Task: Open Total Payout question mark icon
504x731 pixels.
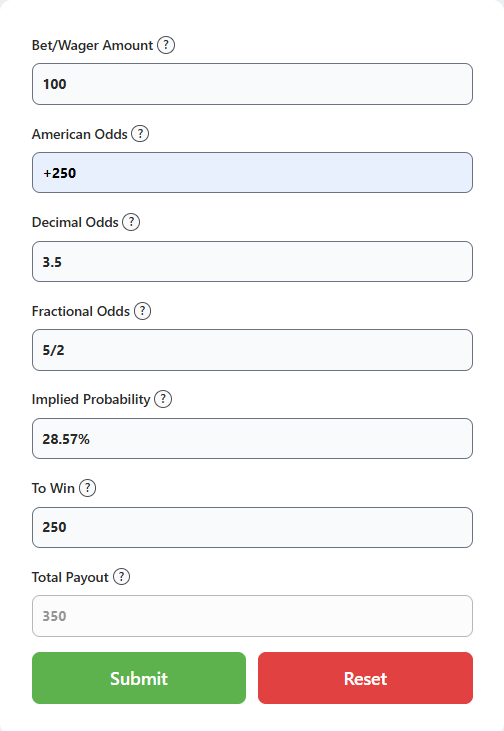Action: (x=121, y=577)
